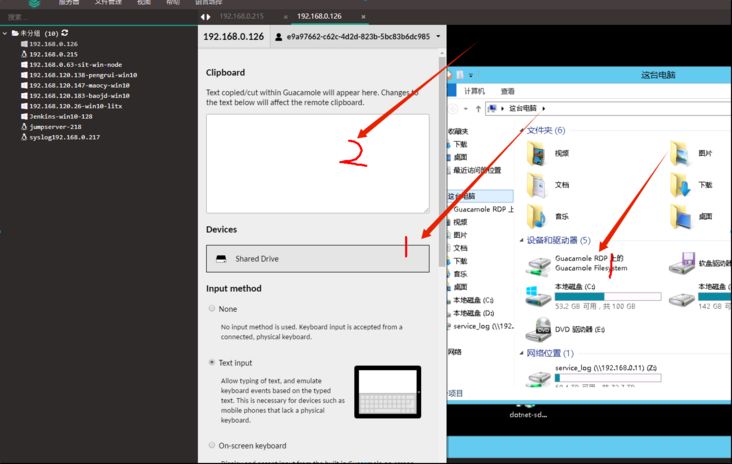732x464 pixels.
Task: Select asset 192.168.120.183-baojd-win10
Action: click(x=75, y=96)
